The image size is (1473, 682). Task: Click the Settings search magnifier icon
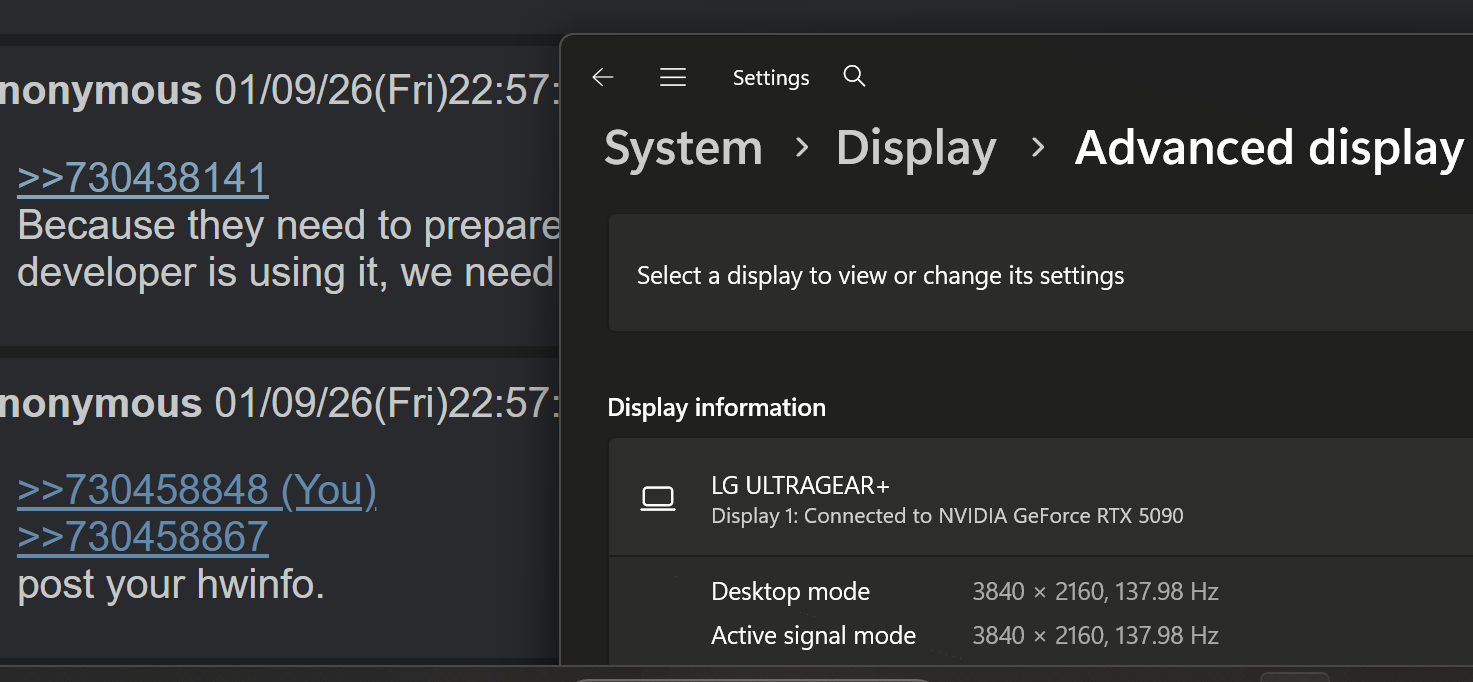click(x=854, y=76)
